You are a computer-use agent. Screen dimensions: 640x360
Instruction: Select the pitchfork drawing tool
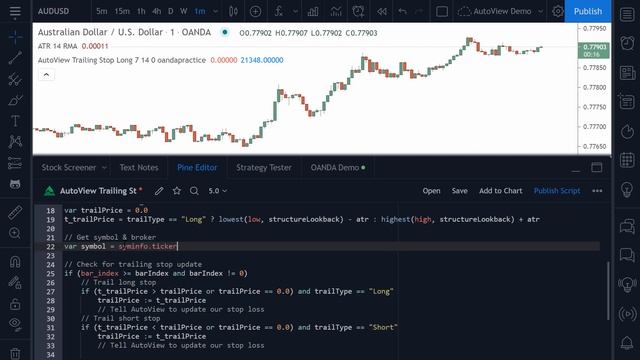point(15,79)
